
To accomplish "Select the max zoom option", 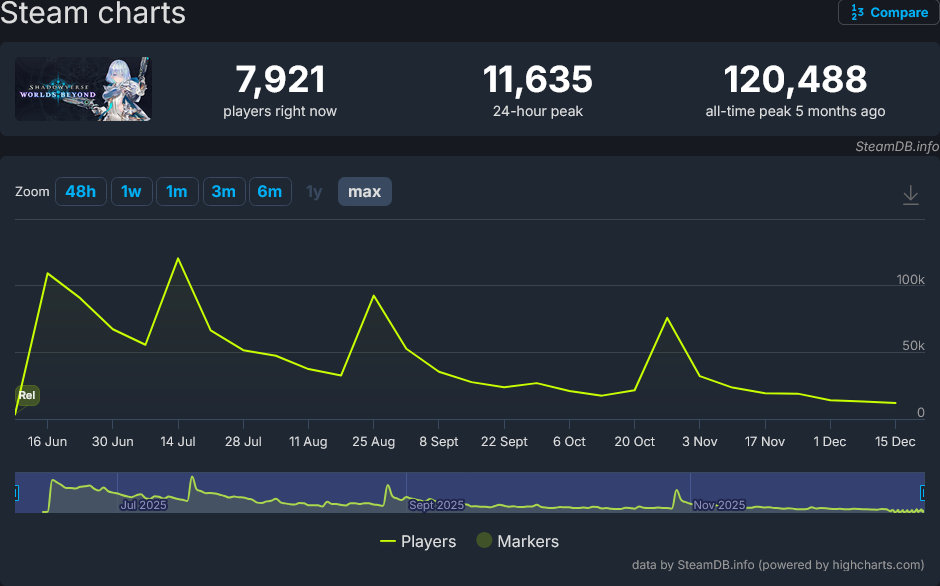I will click(x=364, y=191).
